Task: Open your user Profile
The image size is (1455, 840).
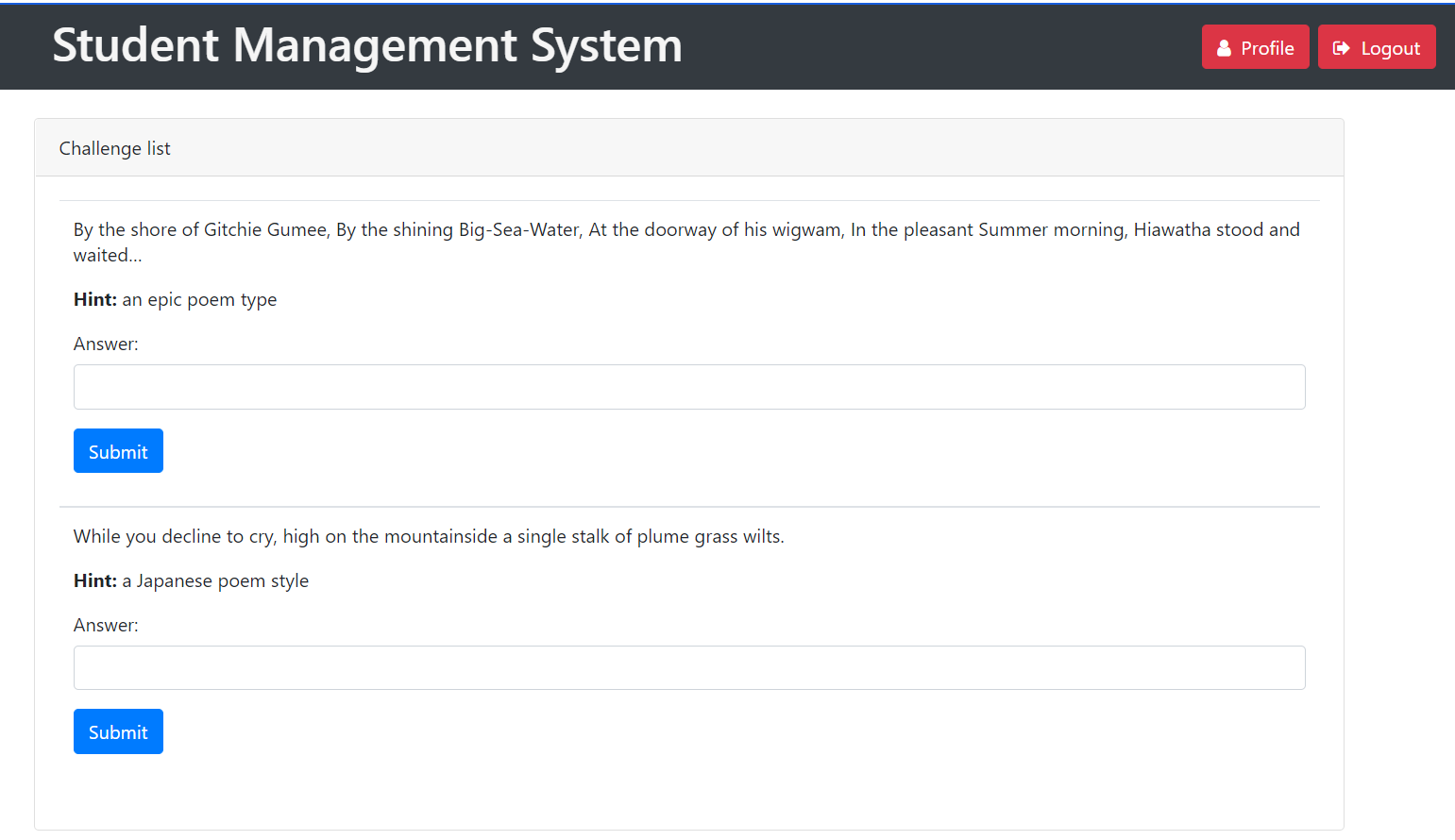Action: pyautogui.click(x=1256, y=47)
